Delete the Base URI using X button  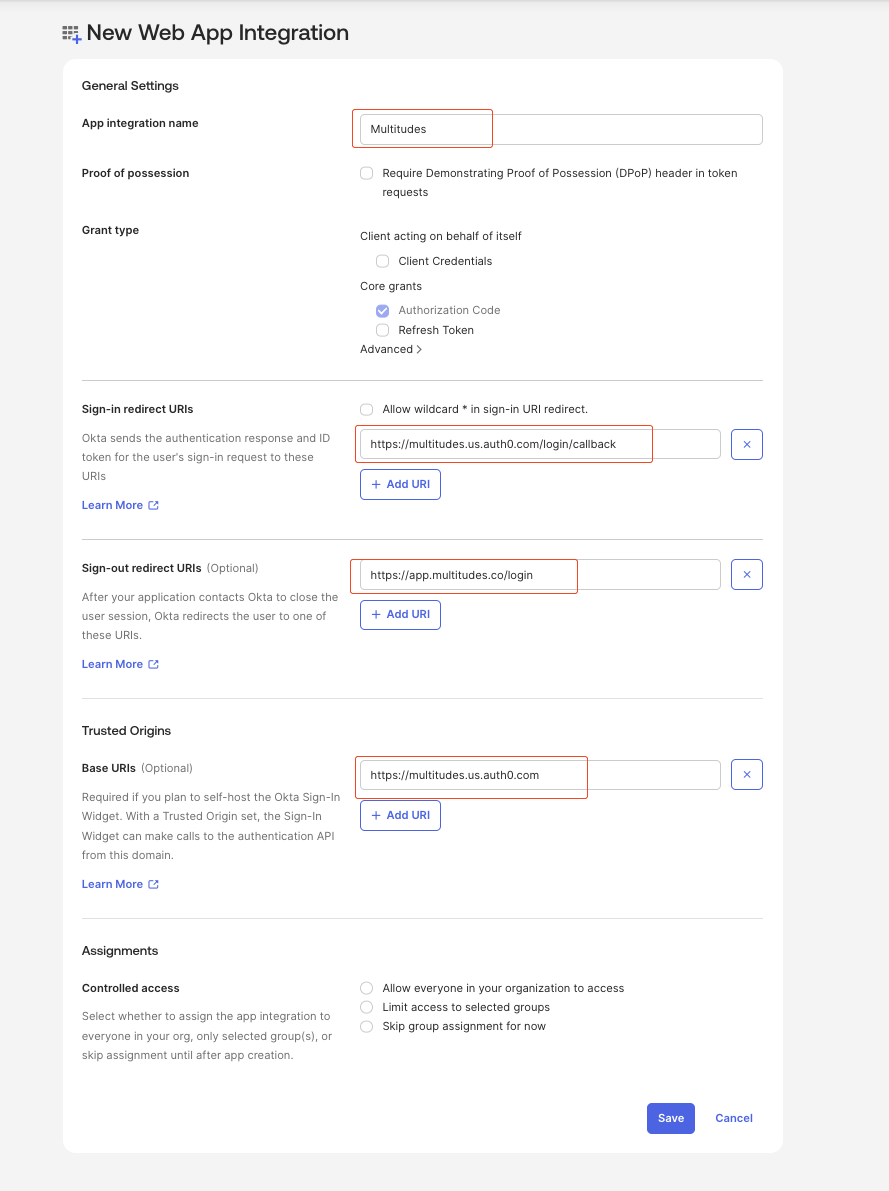click(746, 775)
